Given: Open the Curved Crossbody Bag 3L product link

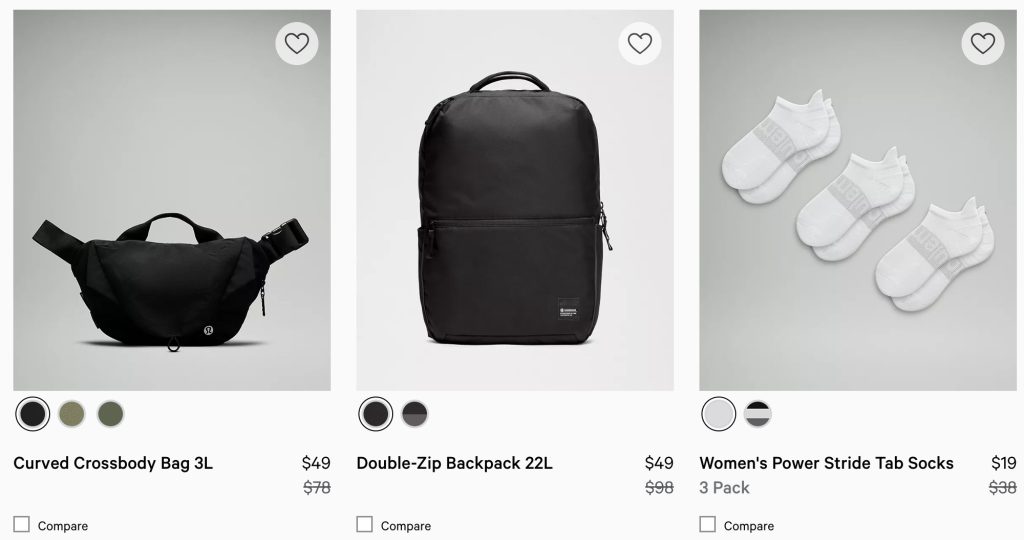Looking at the screenshot, I should [113, 463].
